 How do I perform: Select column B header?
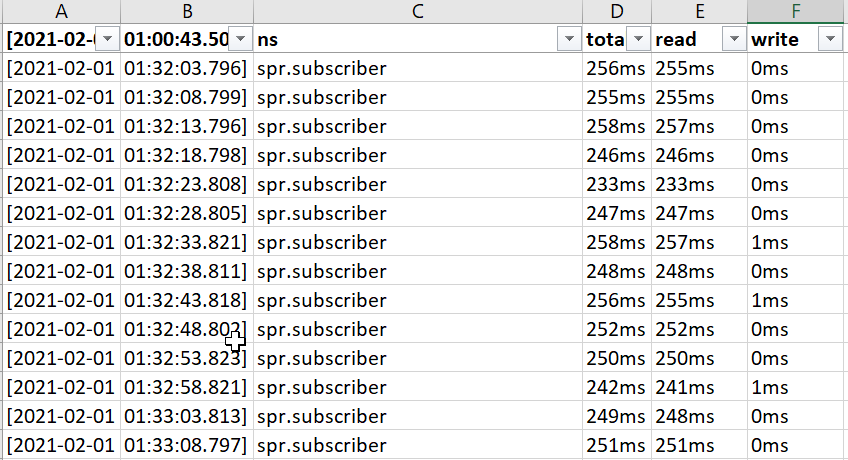click(187, 11)
